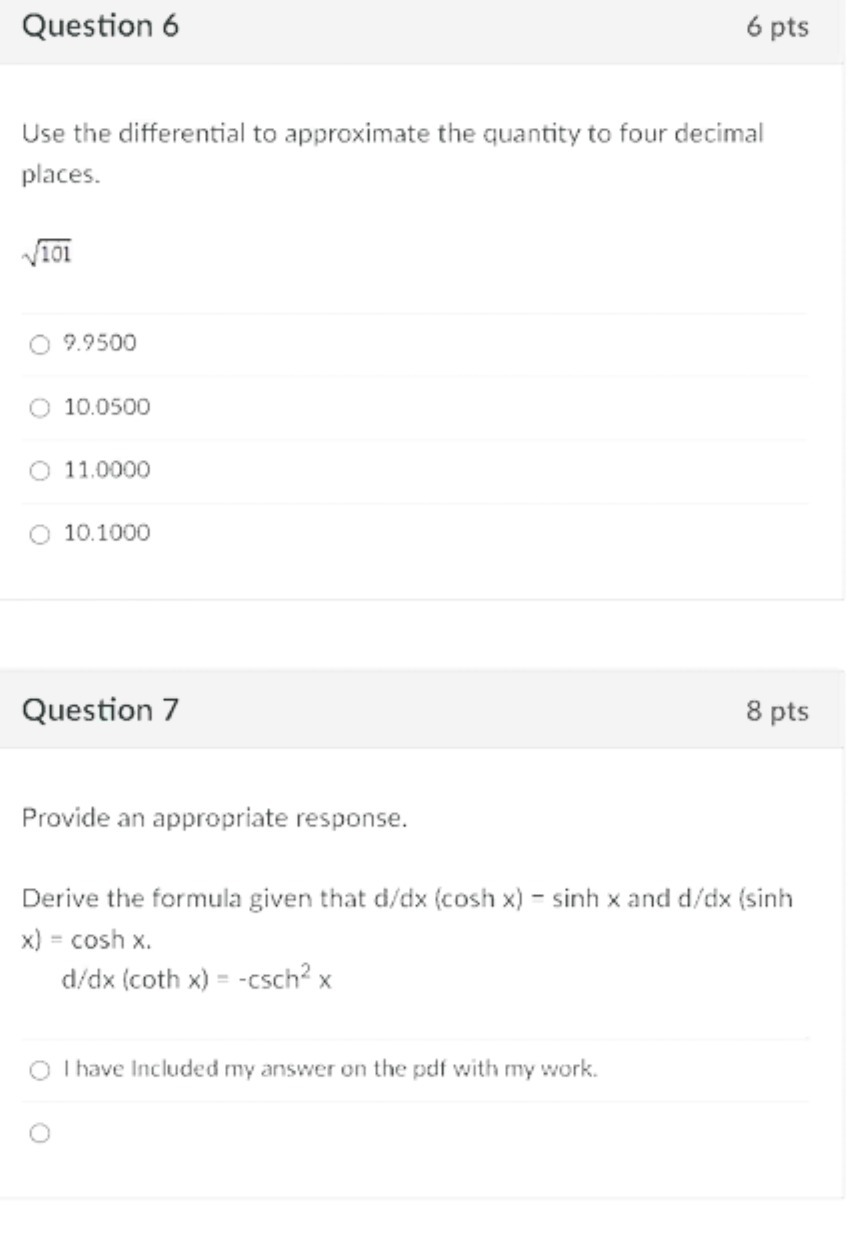Select the 10.0500 answer option
This screenshot has height=1235, width=849.
point(38,406)
